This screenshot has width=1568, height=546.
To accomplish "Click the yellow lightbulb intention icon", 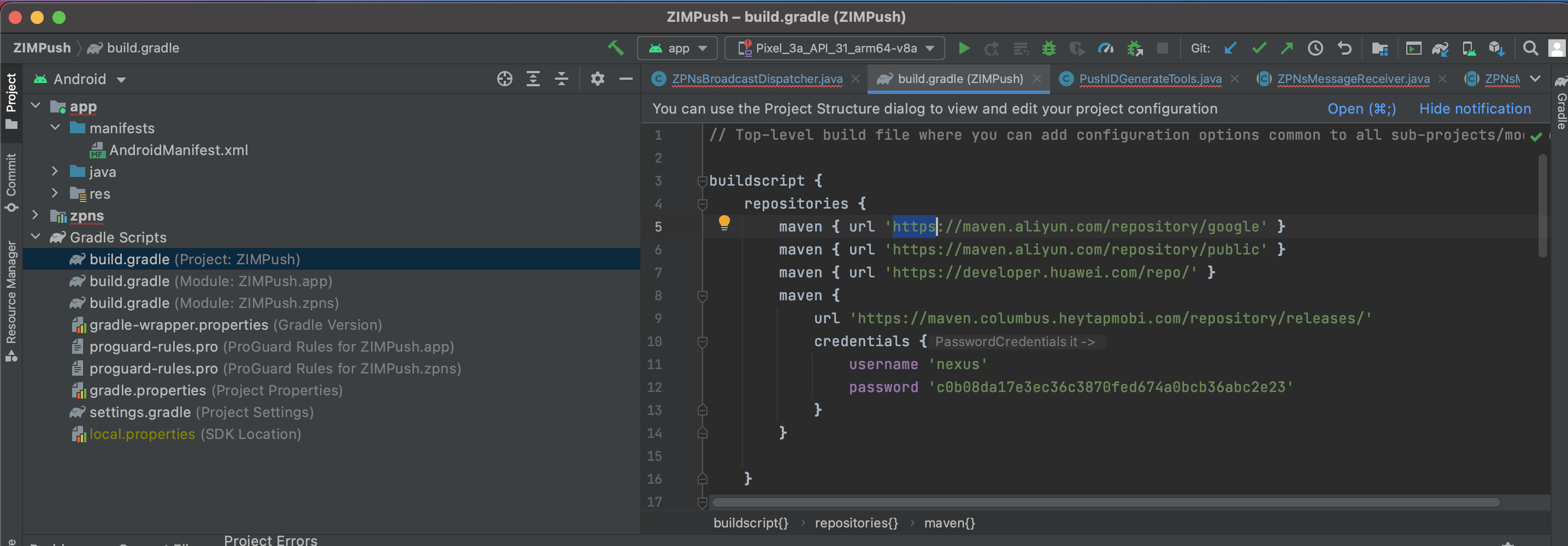I will click(724, 223).
